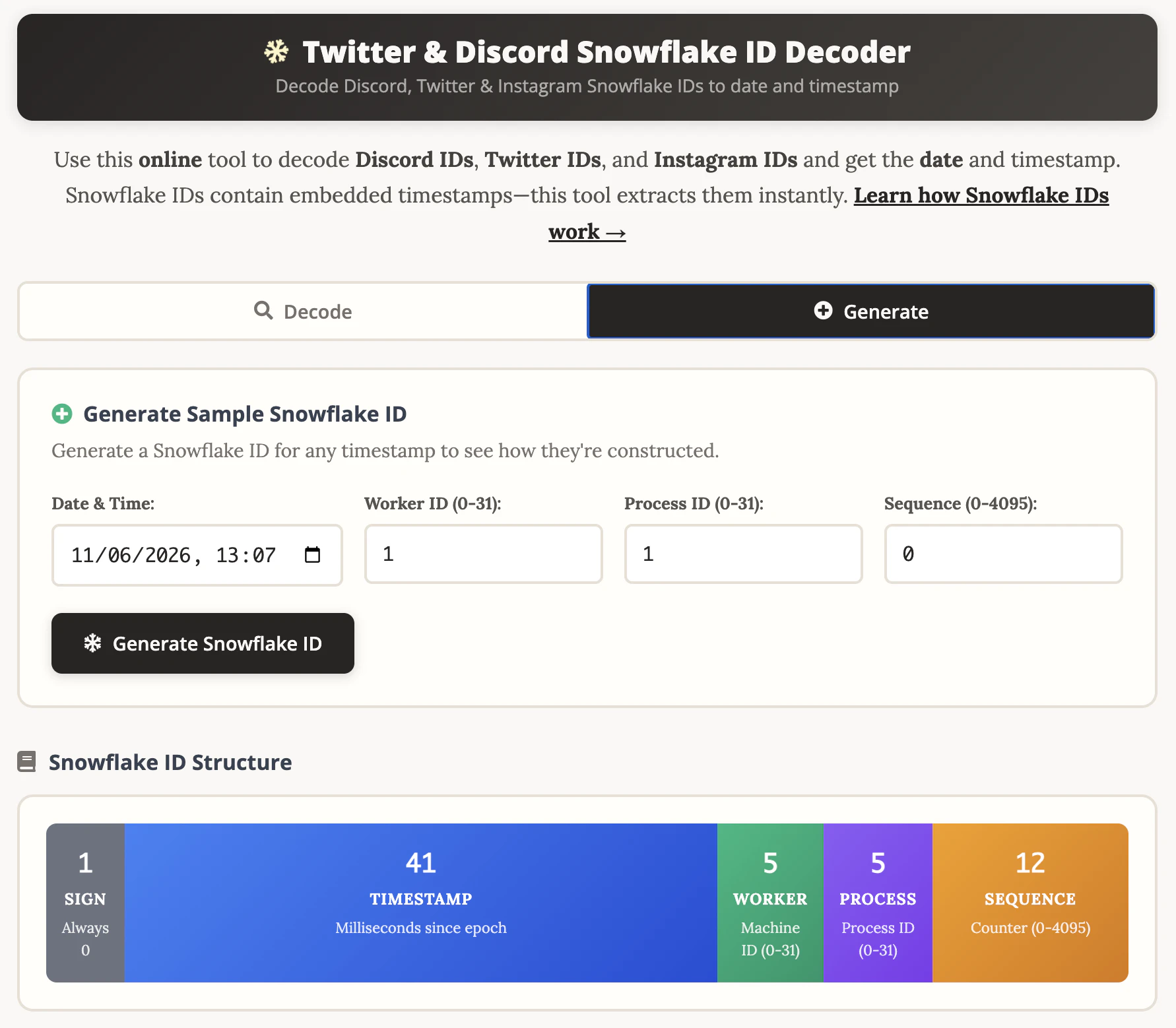Click the magnifier icon in the Decode tab
1176x1028 pixels.
263,310
